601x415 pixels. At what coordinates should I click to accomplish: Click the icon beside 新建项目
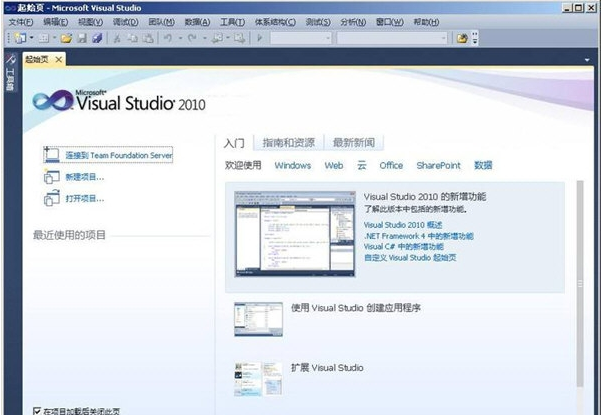[x=52, y=176]
